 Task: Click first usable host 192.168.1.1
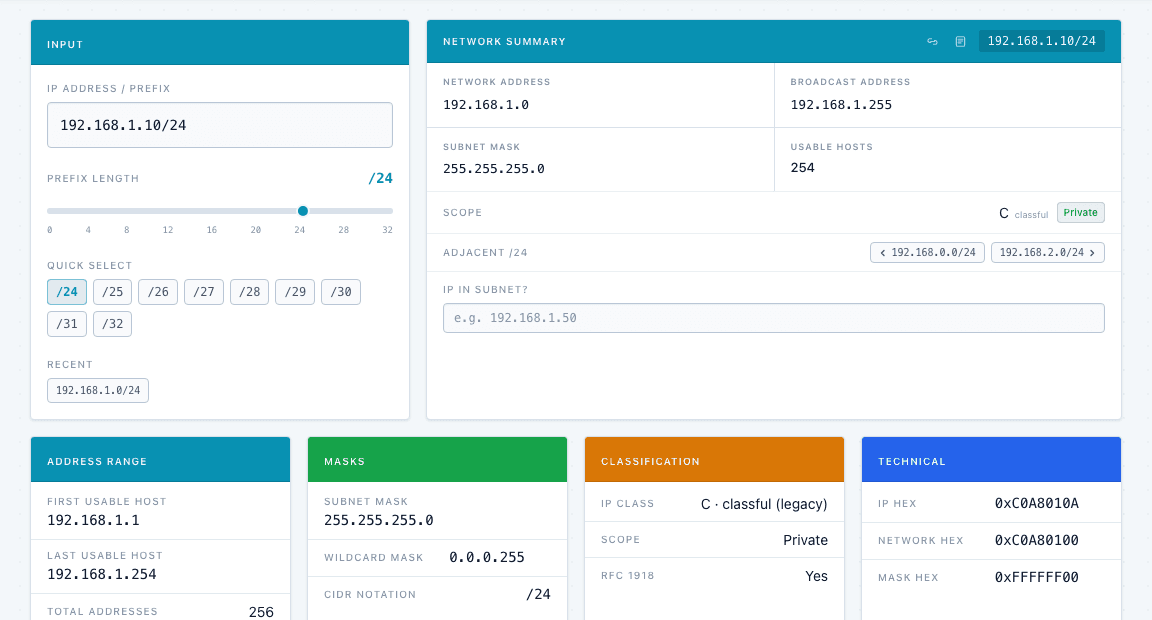tap(93, 520)
